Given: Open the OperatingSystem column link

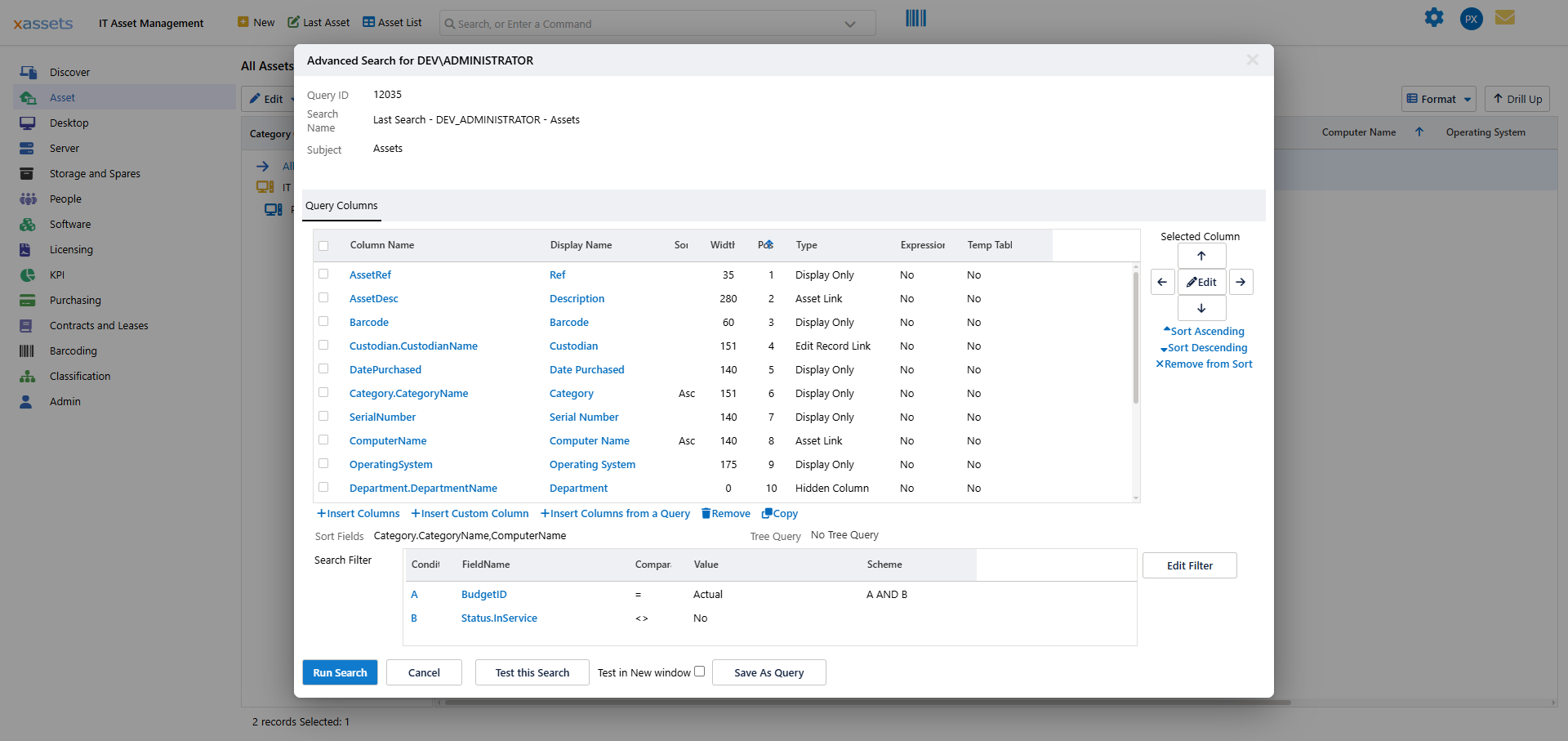Looking at the screenshot, I should pyautogui.click(x=391, y=464).
